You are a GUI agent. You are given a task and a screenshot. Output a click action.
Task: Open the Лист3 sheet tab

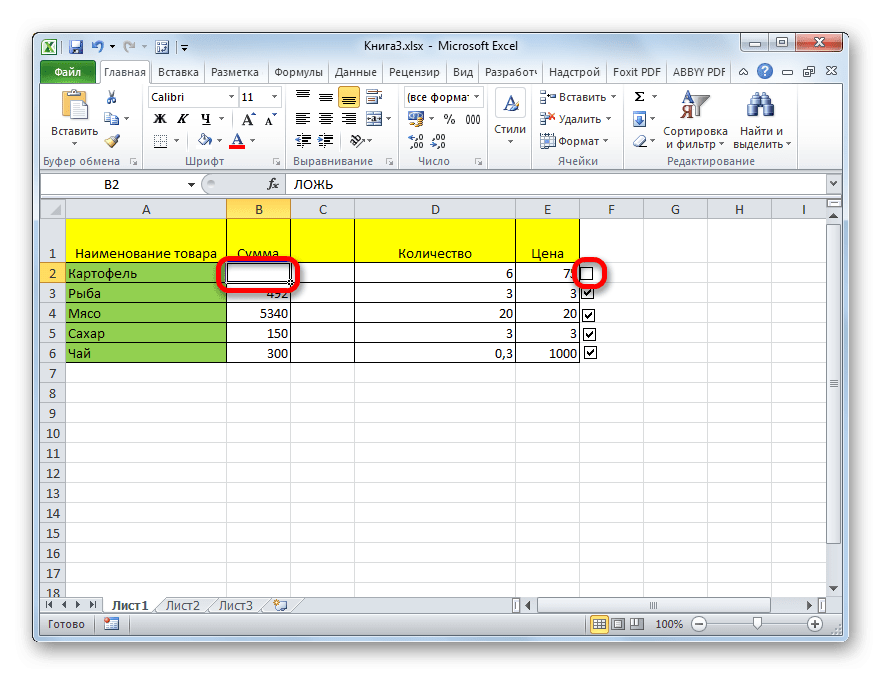pos(236,605)
